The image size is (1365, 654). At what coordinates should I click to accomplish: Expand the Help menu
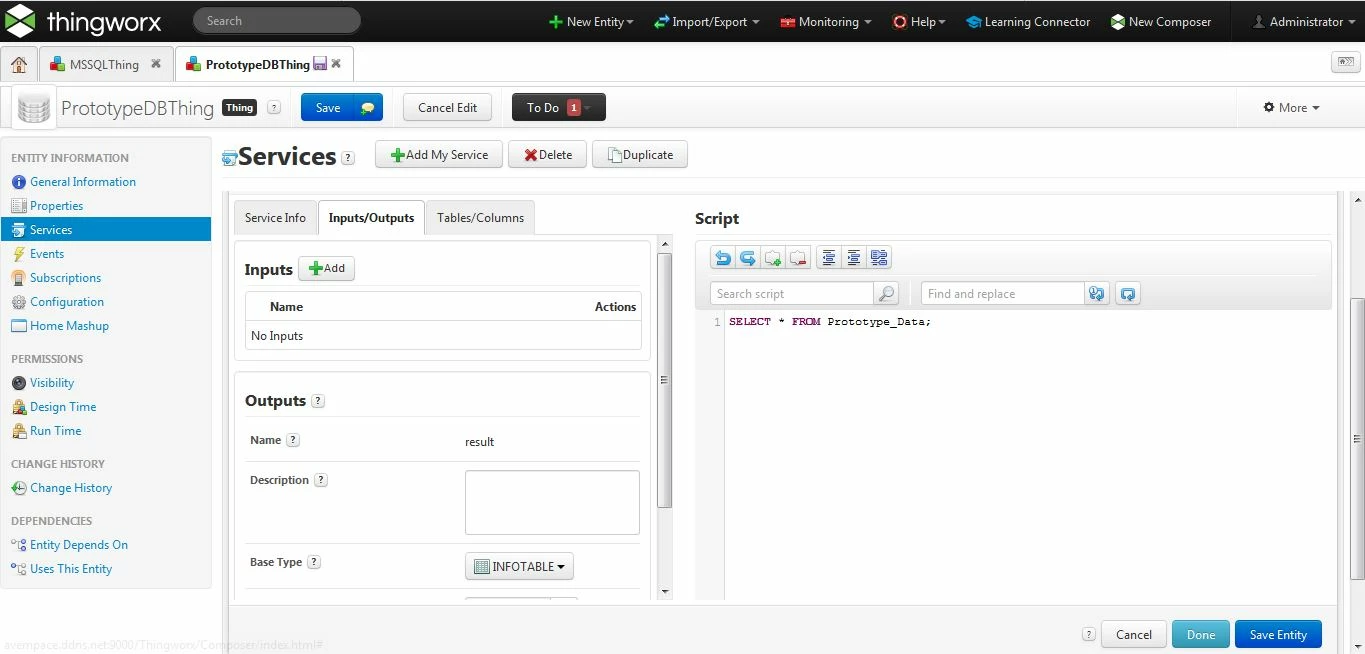click(919, 22)
